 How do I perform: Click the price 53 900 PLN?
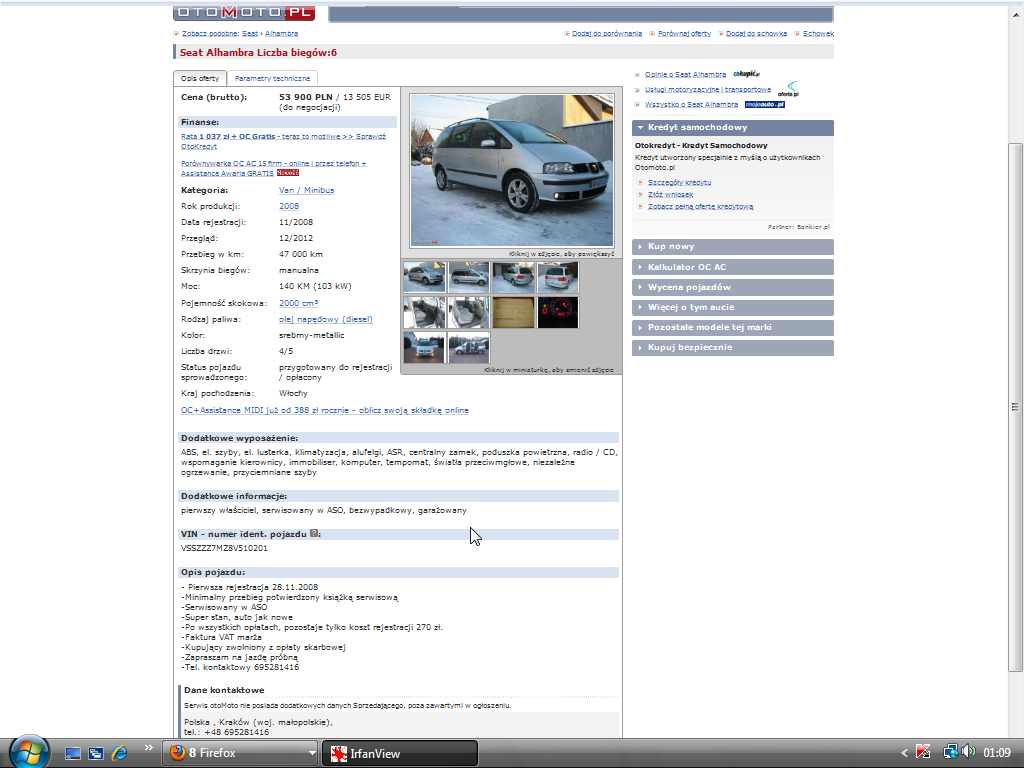click(x=306, y=97)
